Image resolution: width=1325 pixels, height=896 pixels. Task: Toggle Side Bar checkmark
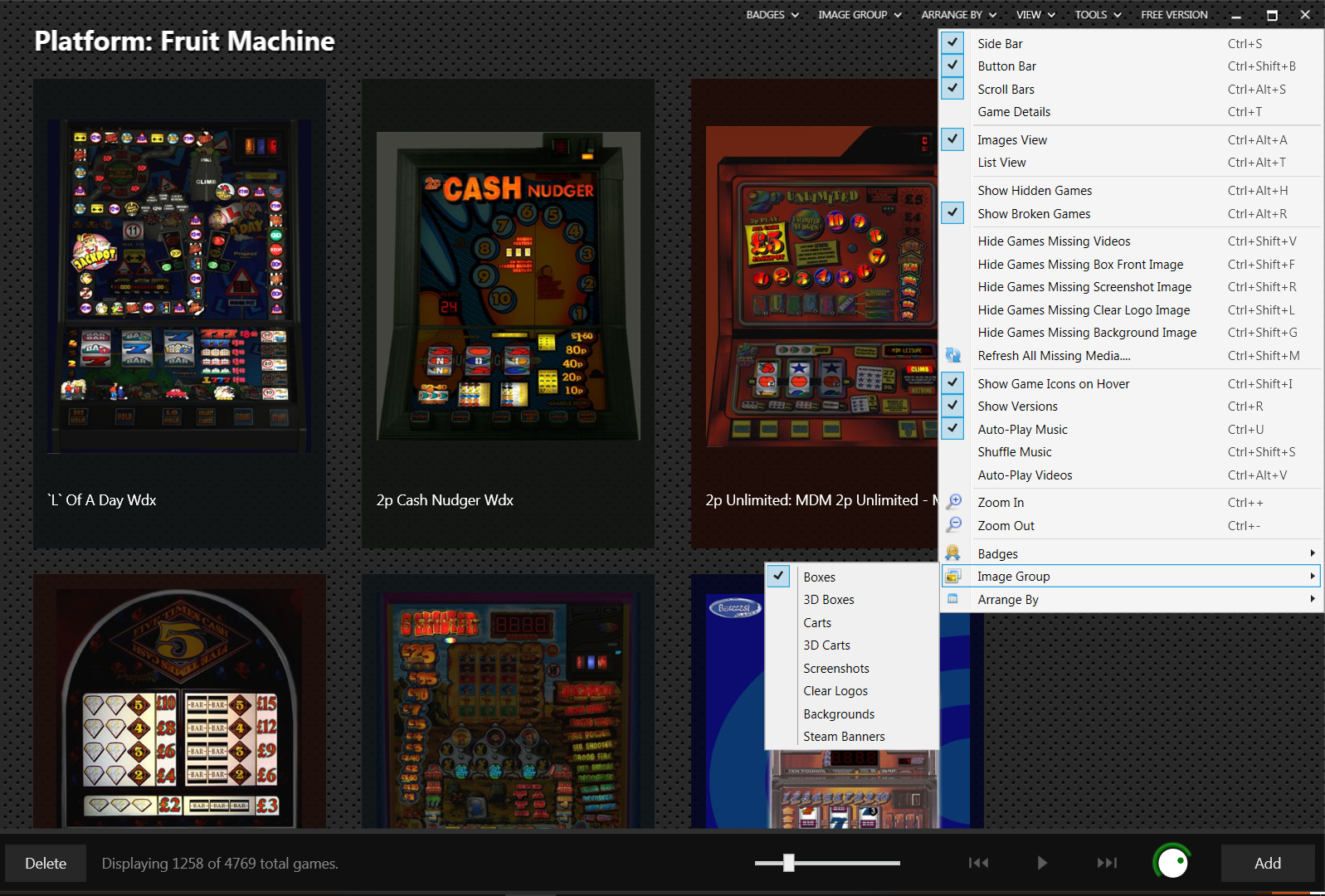click(x=952, y=42)
